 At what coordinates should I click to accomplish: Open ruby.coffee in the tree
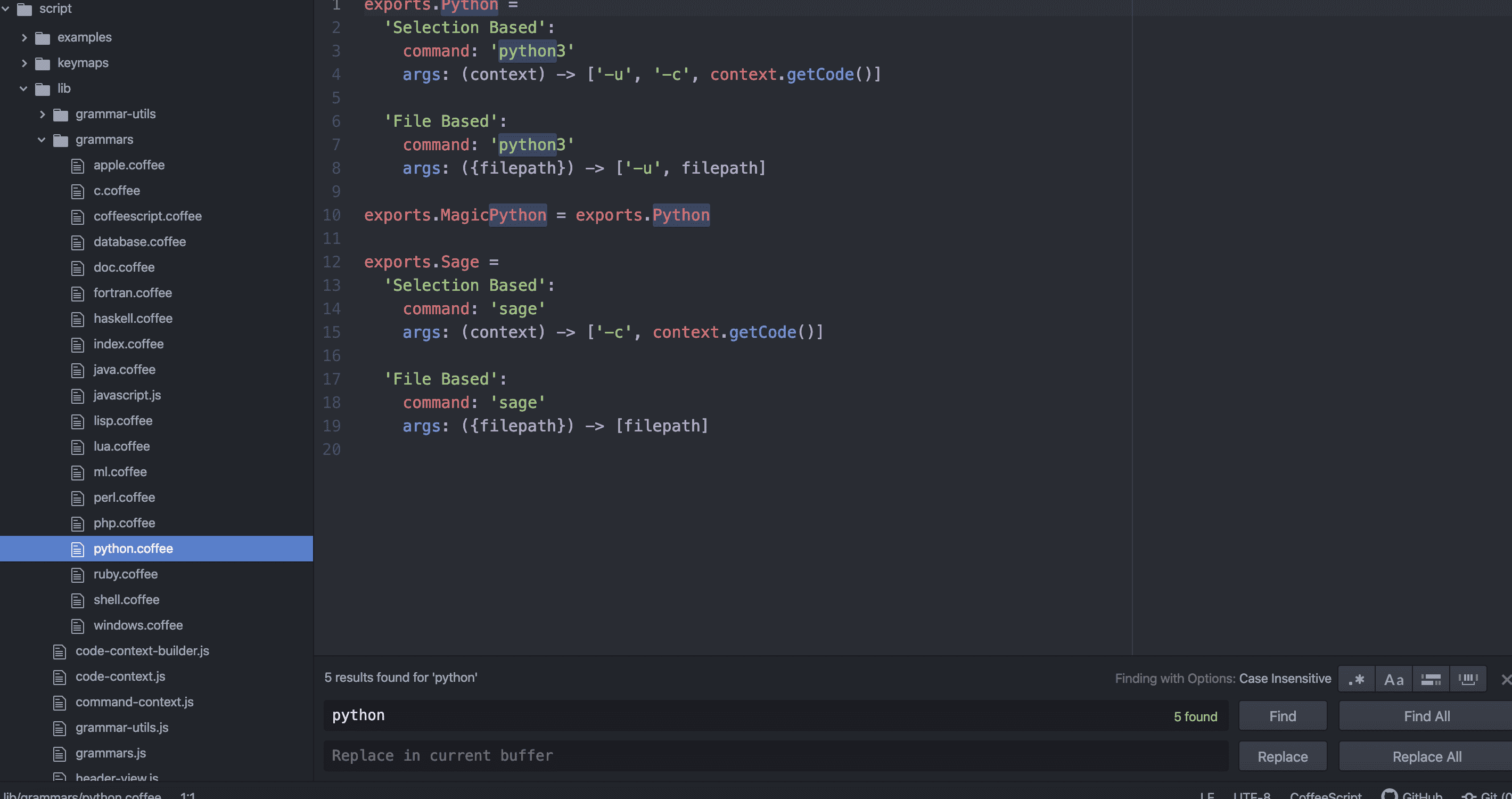[x=125, y=574]
